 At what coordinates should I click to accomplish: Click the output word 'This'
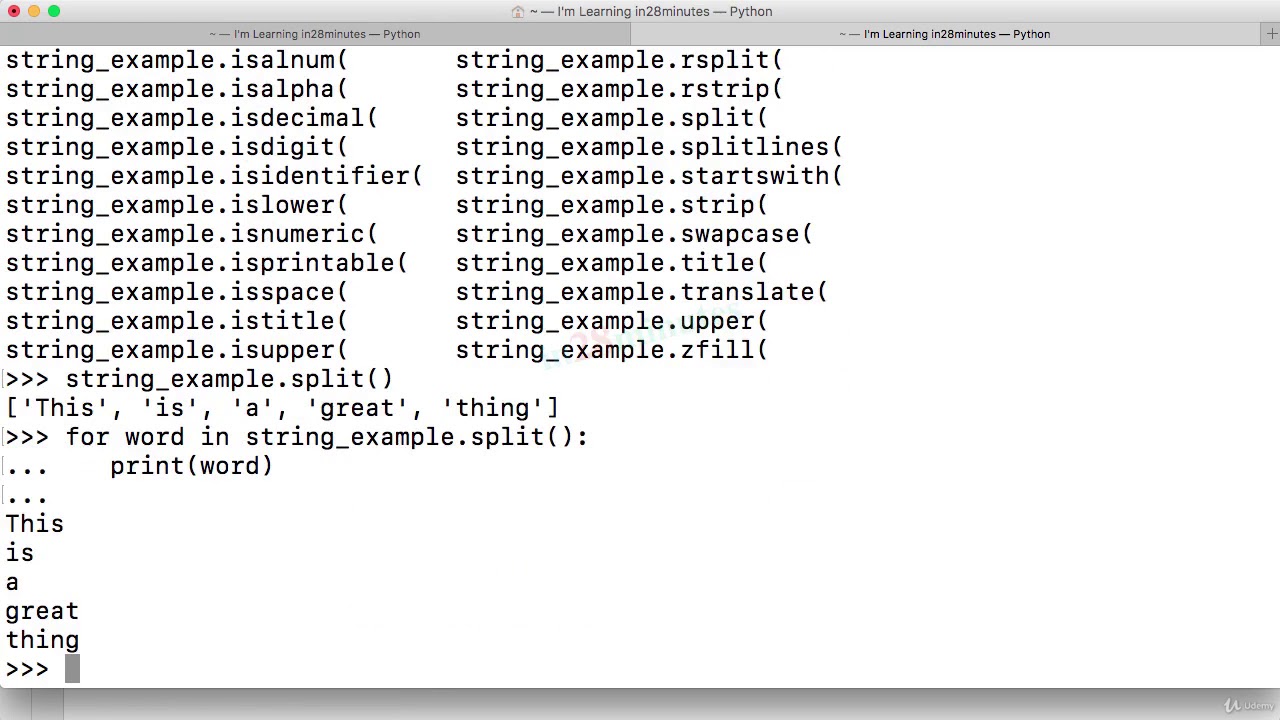pos(35,524)
